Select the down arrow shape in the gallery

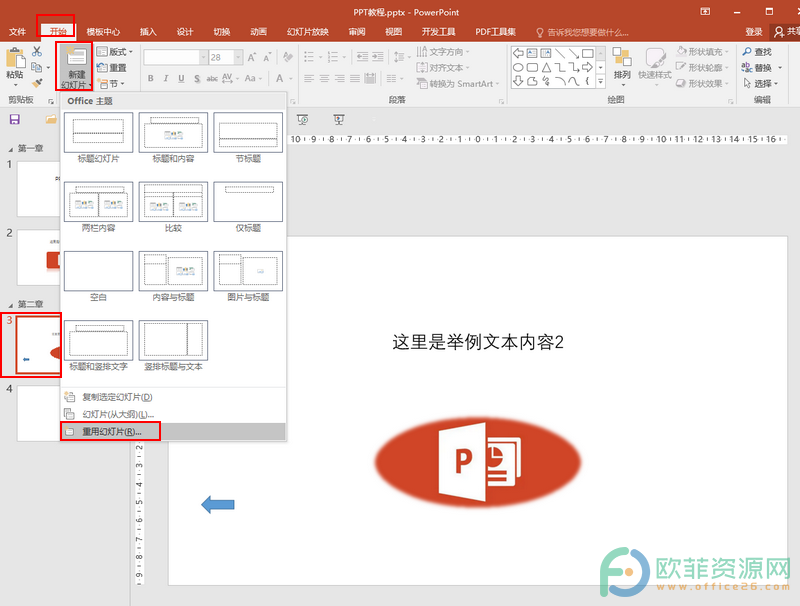(x=518, y=81)
